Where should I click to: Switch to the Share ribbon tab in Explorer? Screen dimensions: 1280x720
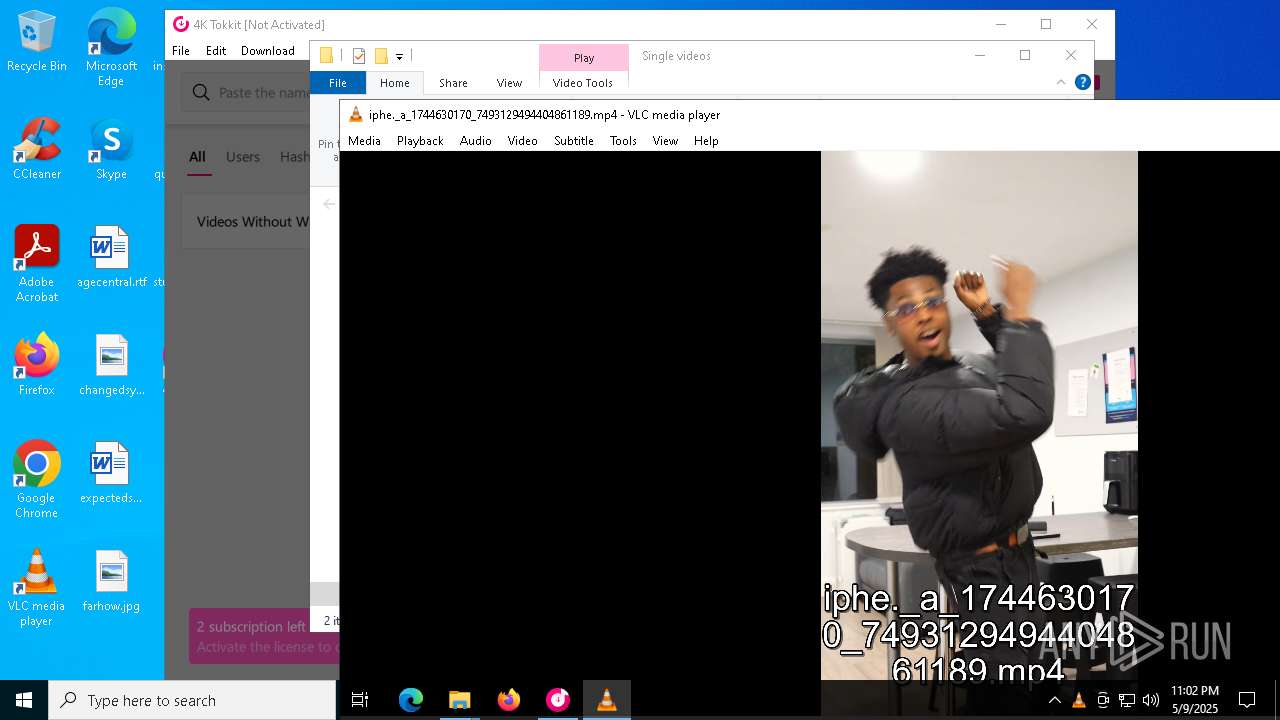click(453, 83)
